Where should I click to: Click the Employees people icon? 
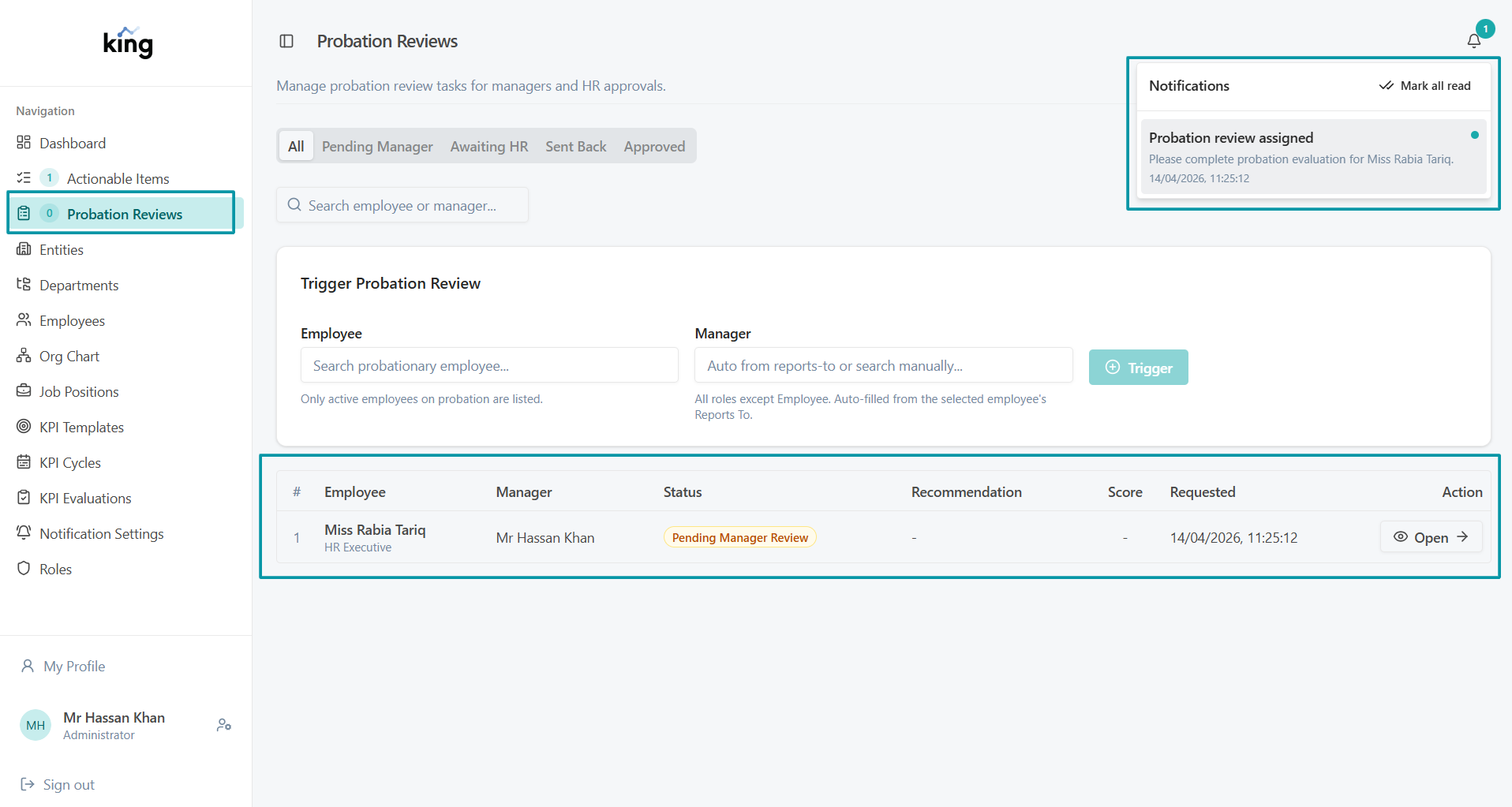coord(24,320)
